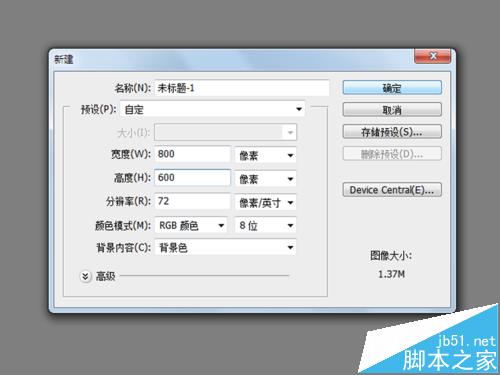The width and height of the screenshot is (500, 375).
Task: Open the height unit dropdown 像素
Action: [x=265, y=179]
